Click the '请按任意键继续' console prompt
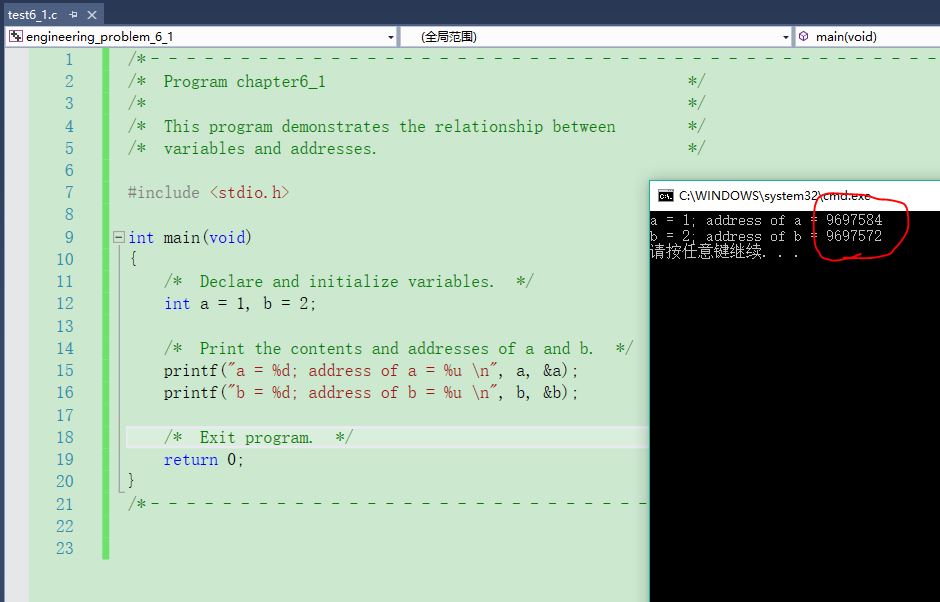This screenshot has width=940, height=602. (724, 251)
